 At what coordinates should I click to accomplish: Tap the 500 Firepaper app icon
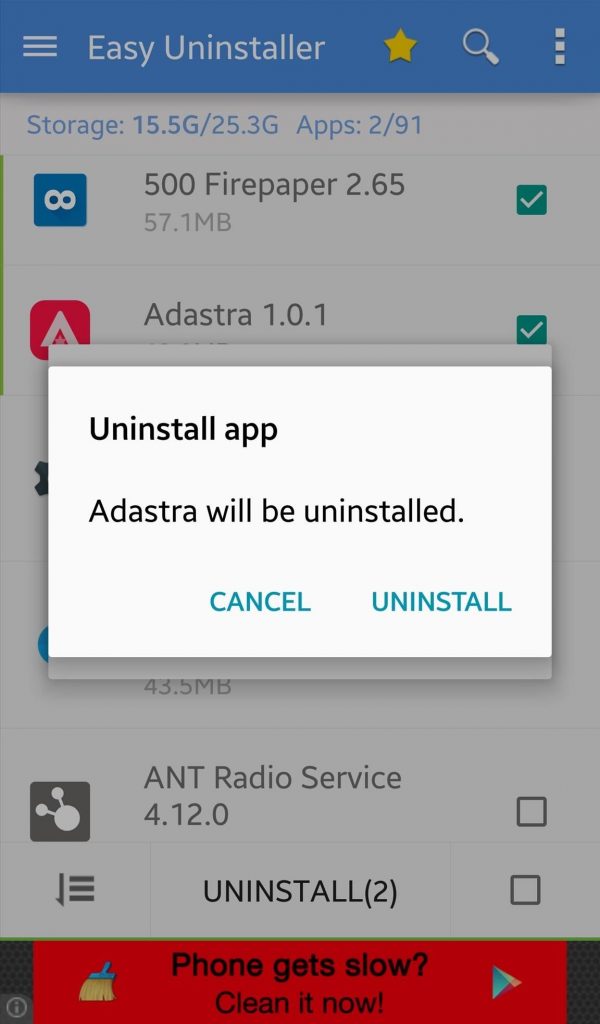click(60, 200)
